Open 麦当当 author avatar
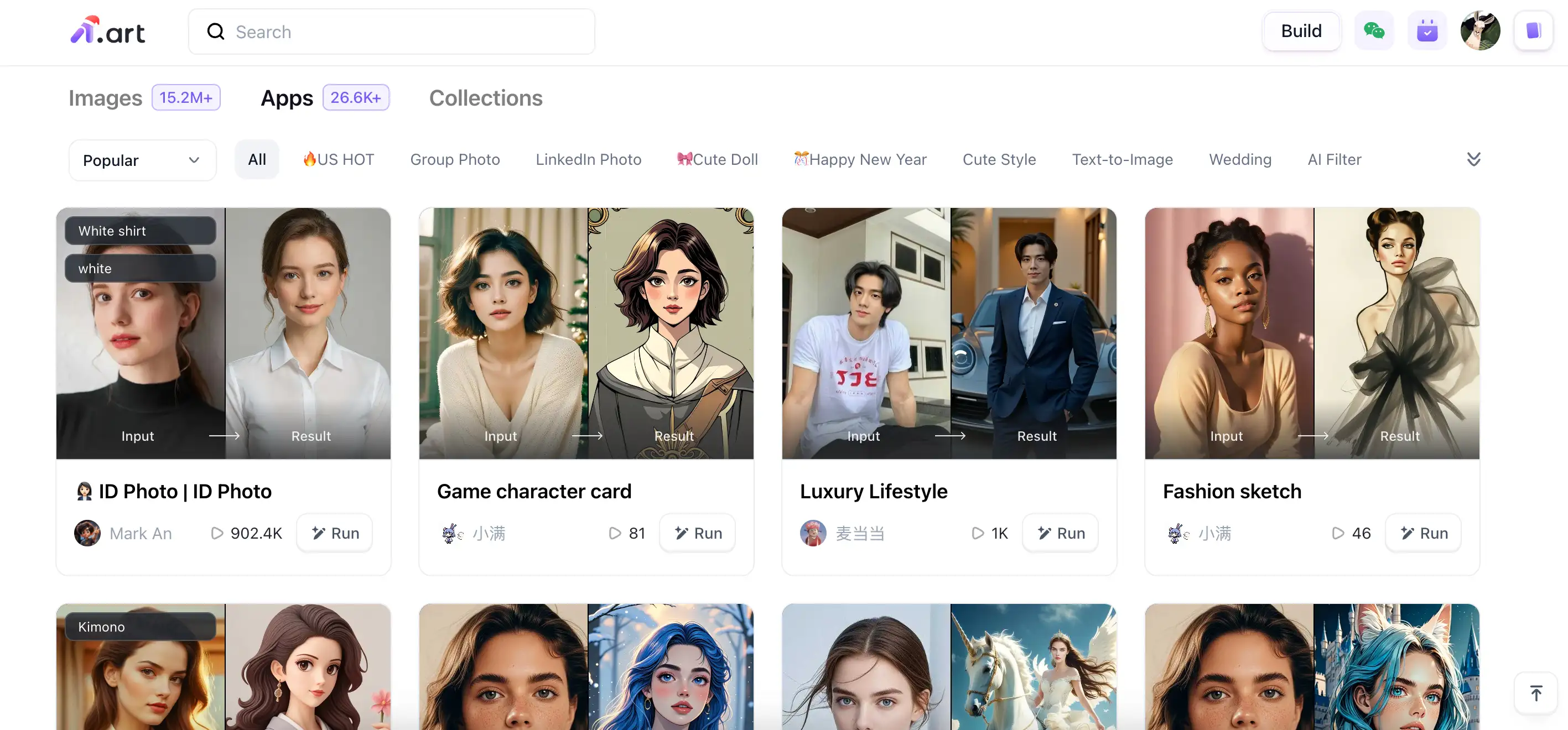Viewport: 1568px width, 730px height. click(813, 534)
